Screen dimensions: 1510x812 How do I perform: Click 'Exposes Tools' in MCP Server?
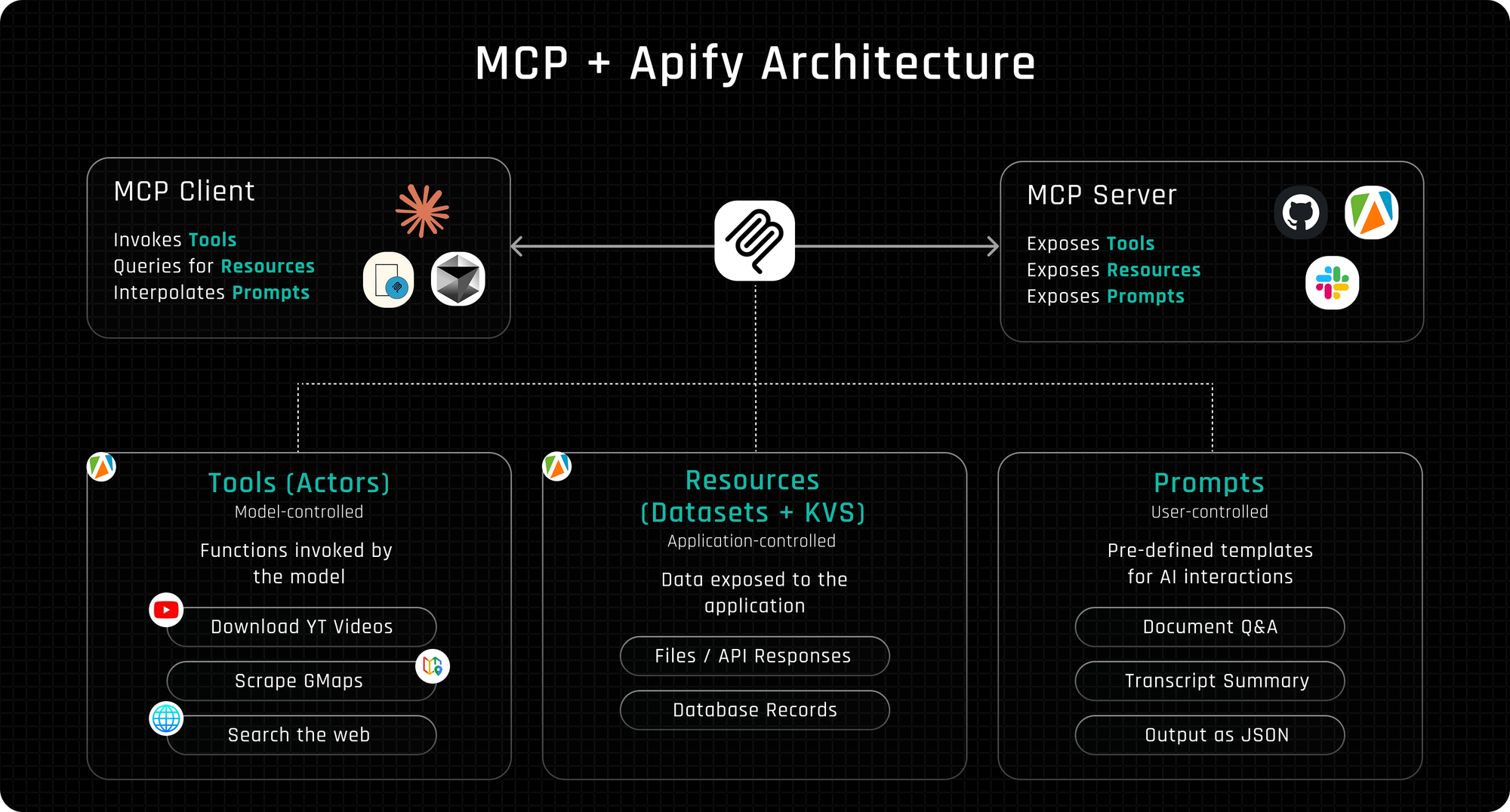coord(1091,244)
